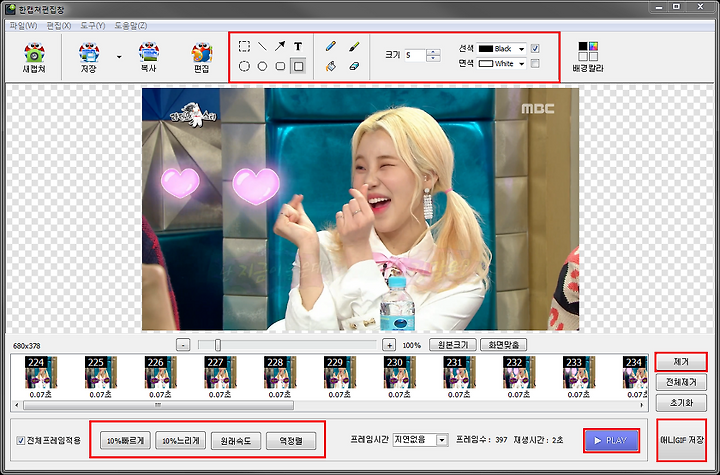Open the 도움말(Z) menu
Image resolution: width=720 pixels, height=475 pixels.
tap(131, 26)
